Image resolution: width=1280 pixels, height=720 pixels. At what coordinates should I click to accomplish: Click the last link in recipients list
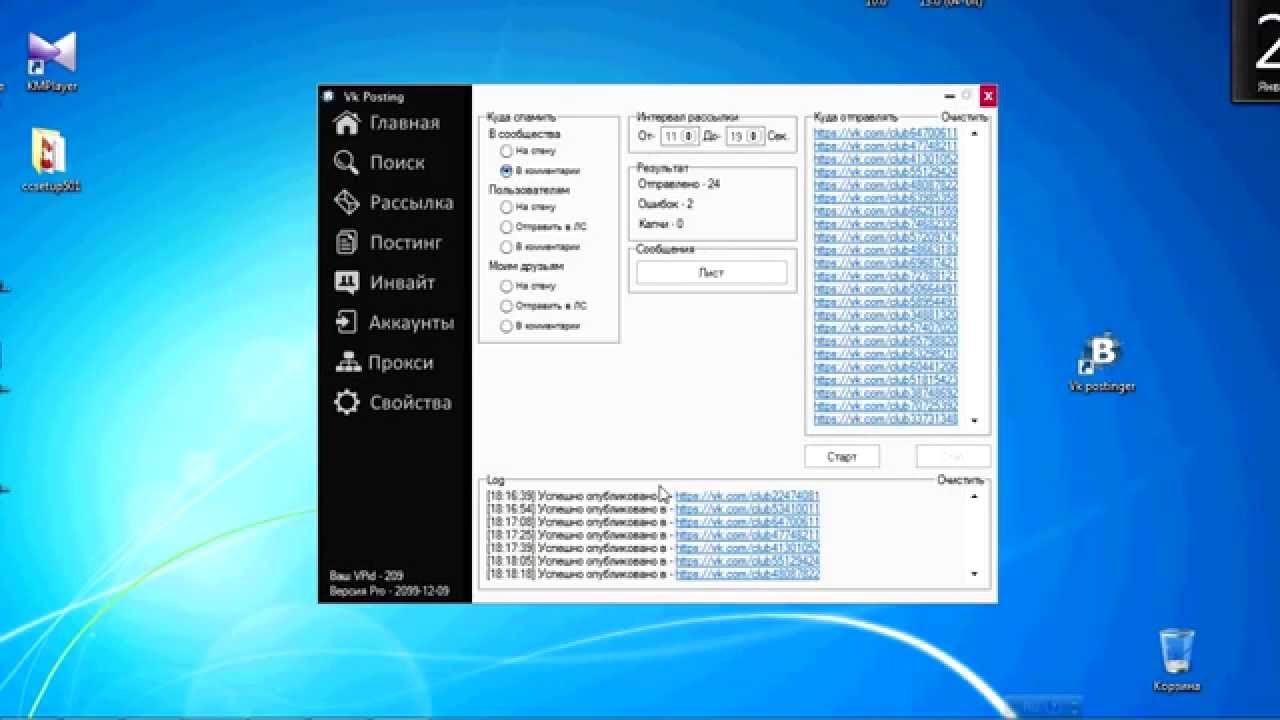tap(885, 419)
